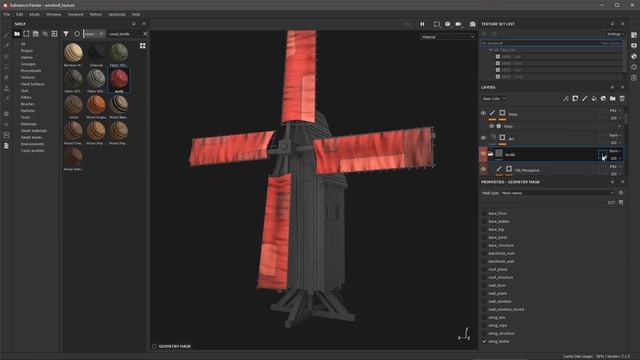Collapse the texture set tree expander
640x360 pixels.
click(x=491, y=50)
